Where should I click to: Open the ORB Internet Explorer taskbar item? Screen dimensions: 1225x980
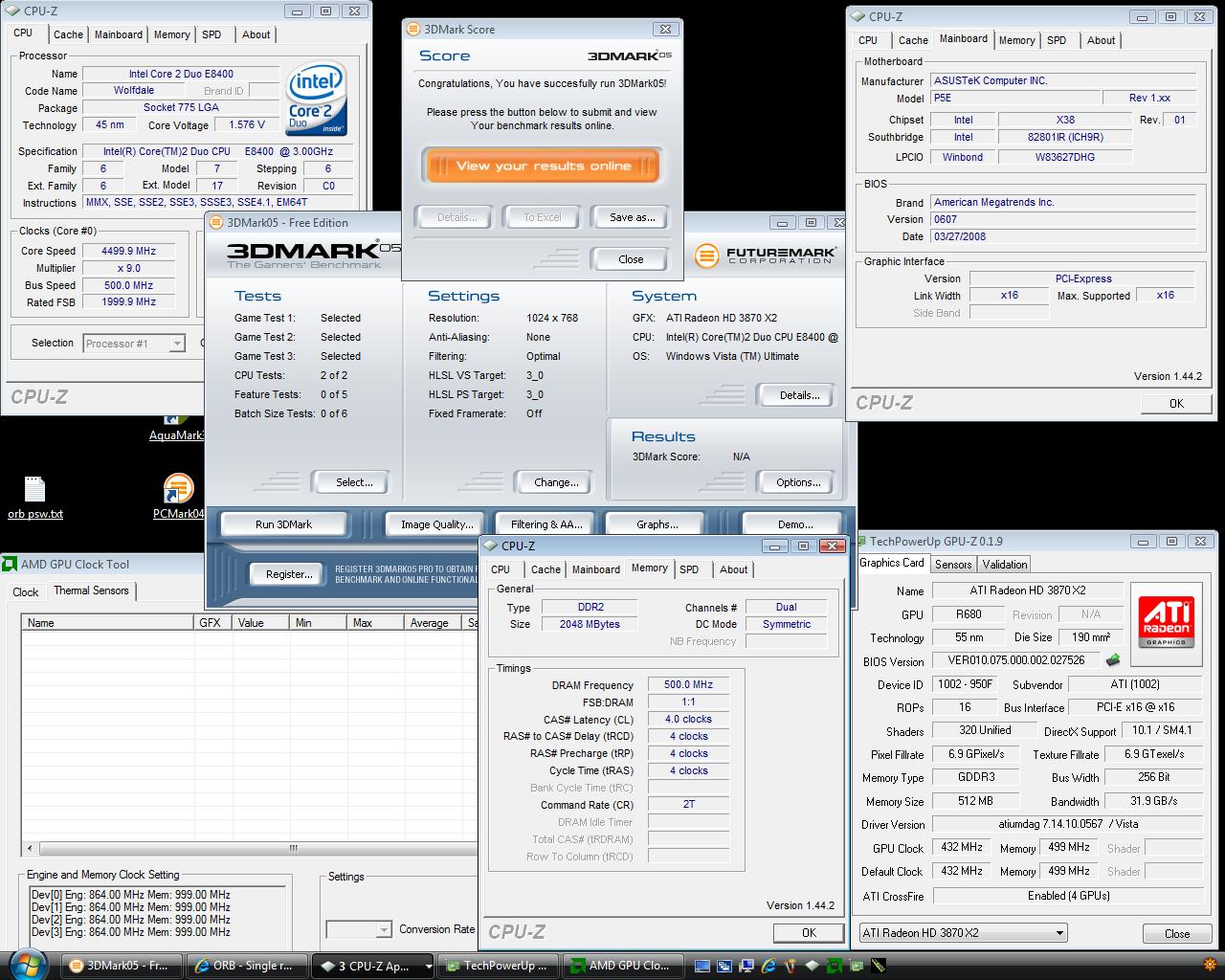246,966
